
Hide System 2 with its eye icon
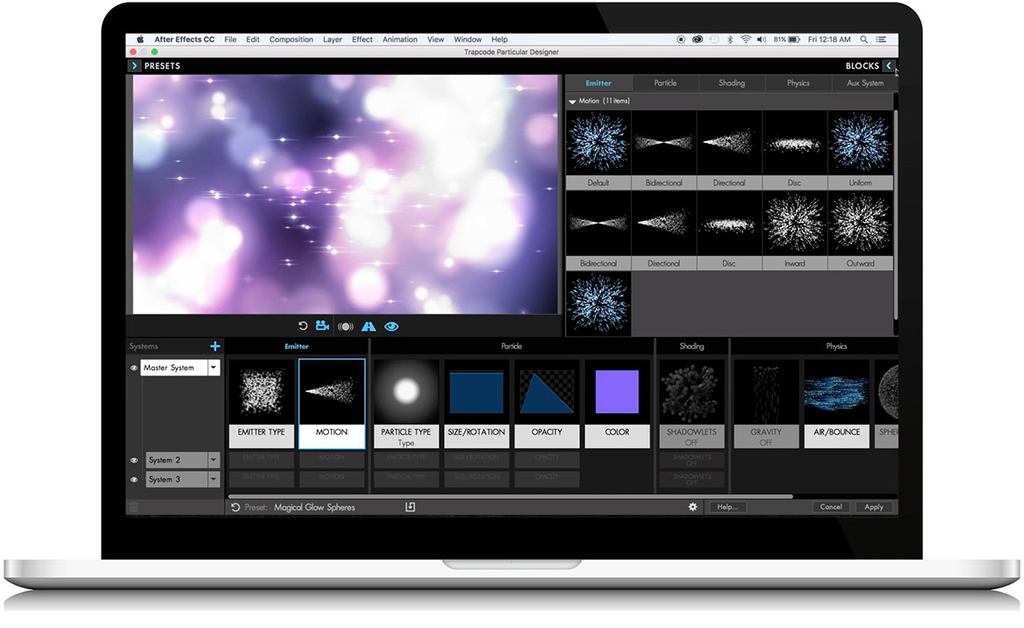click(x=134, y=460)
